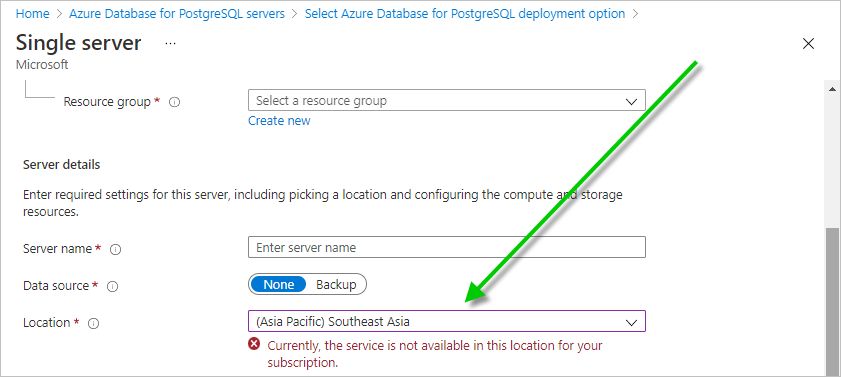Image resolution: width=841 pixels, height=377 pixels.
Task: Click the Create new resource group link
Action: pos(279,121)
